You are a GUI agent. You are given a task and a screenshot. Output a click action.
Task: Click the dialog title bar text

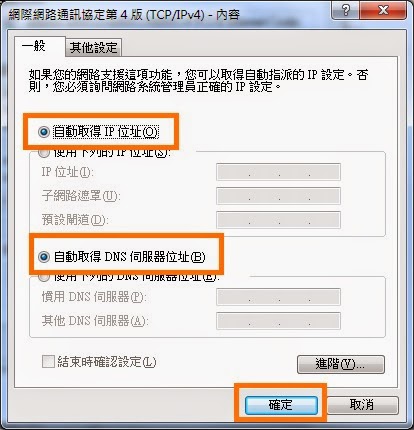pos(124,15)
